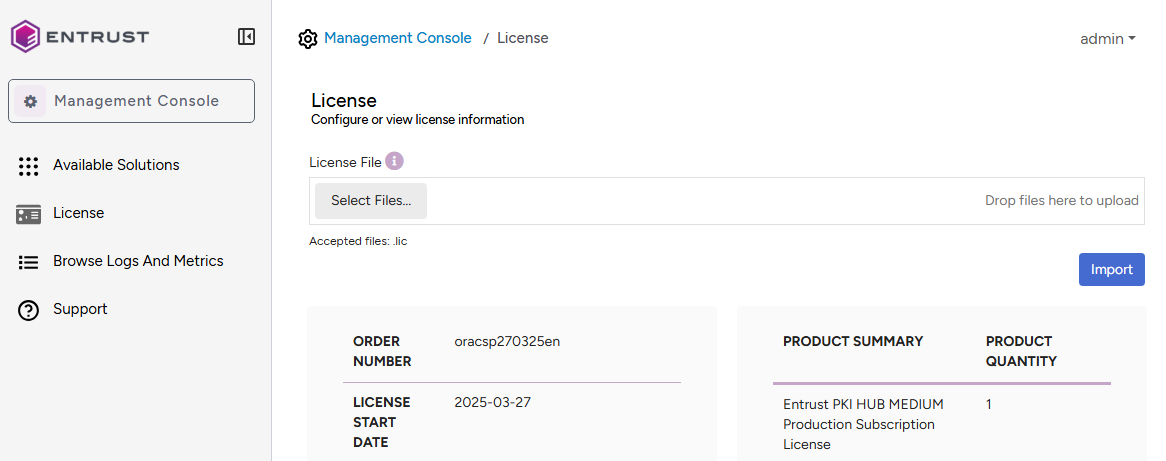
Task: Click the grid icon beside Available Solutions
Action: click(29, 166)
